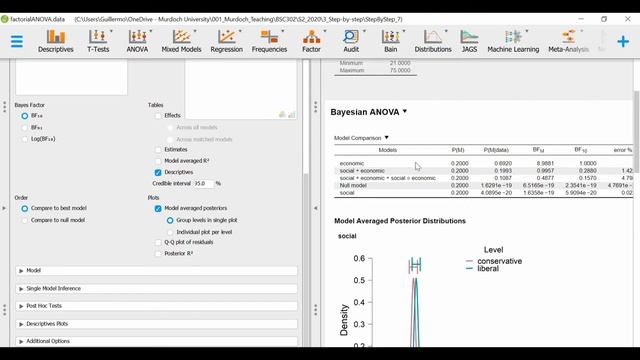Expand the Additional Options section

point(156,341)
